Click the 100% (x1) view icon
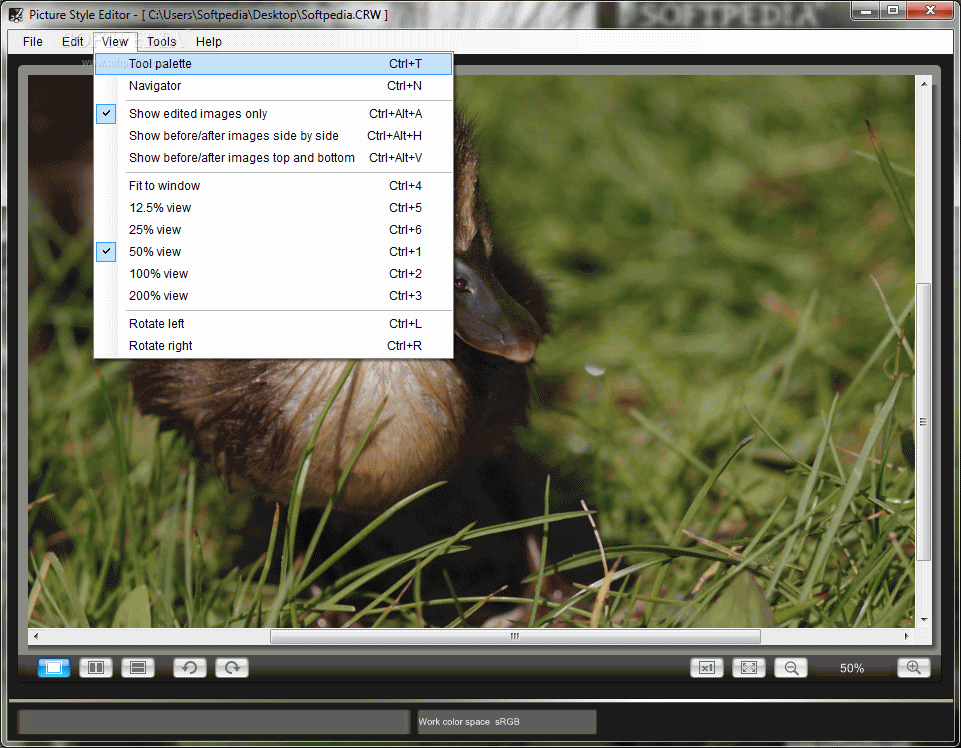This screenshot has width=961, height=748. pyautogui.click(x=707, y=668)
